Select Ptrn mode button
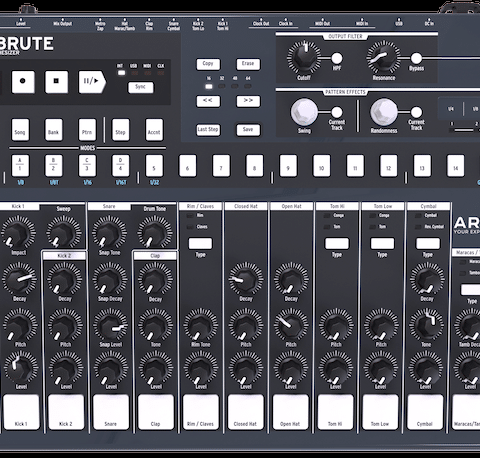This screenshot has width=480, height=458. 87,130
